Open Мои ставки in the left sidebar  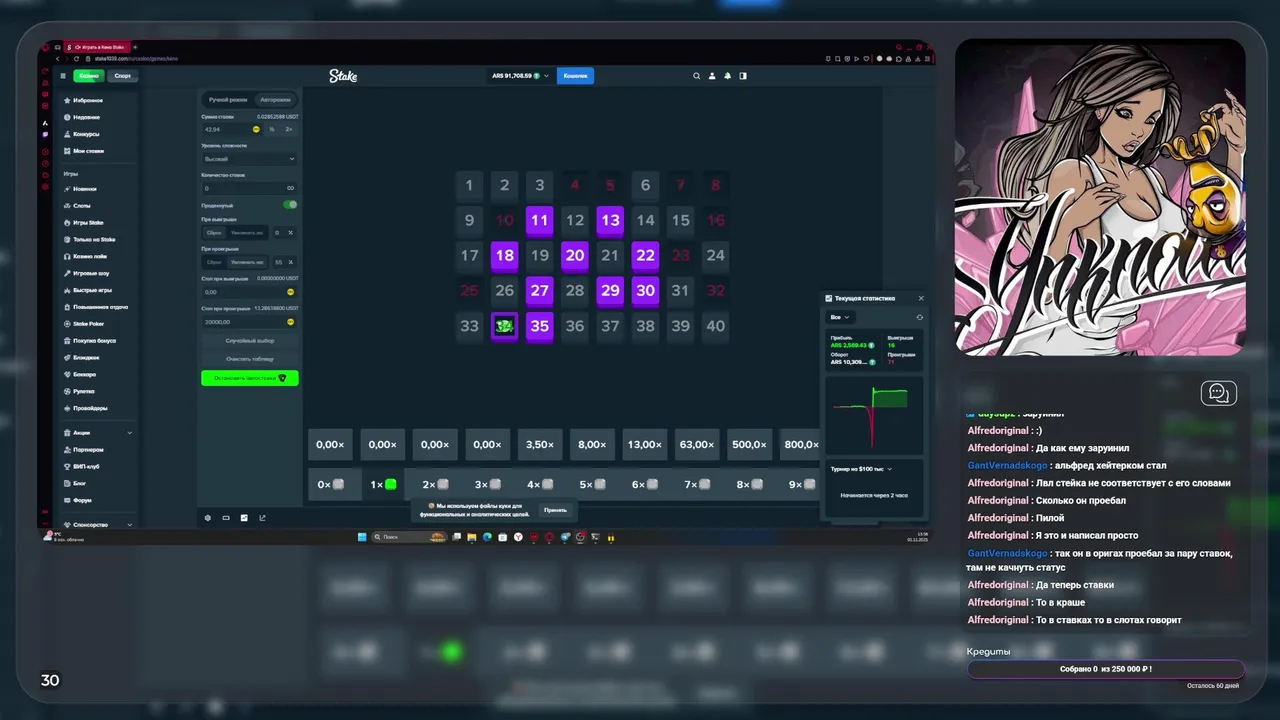coord(88,151)
